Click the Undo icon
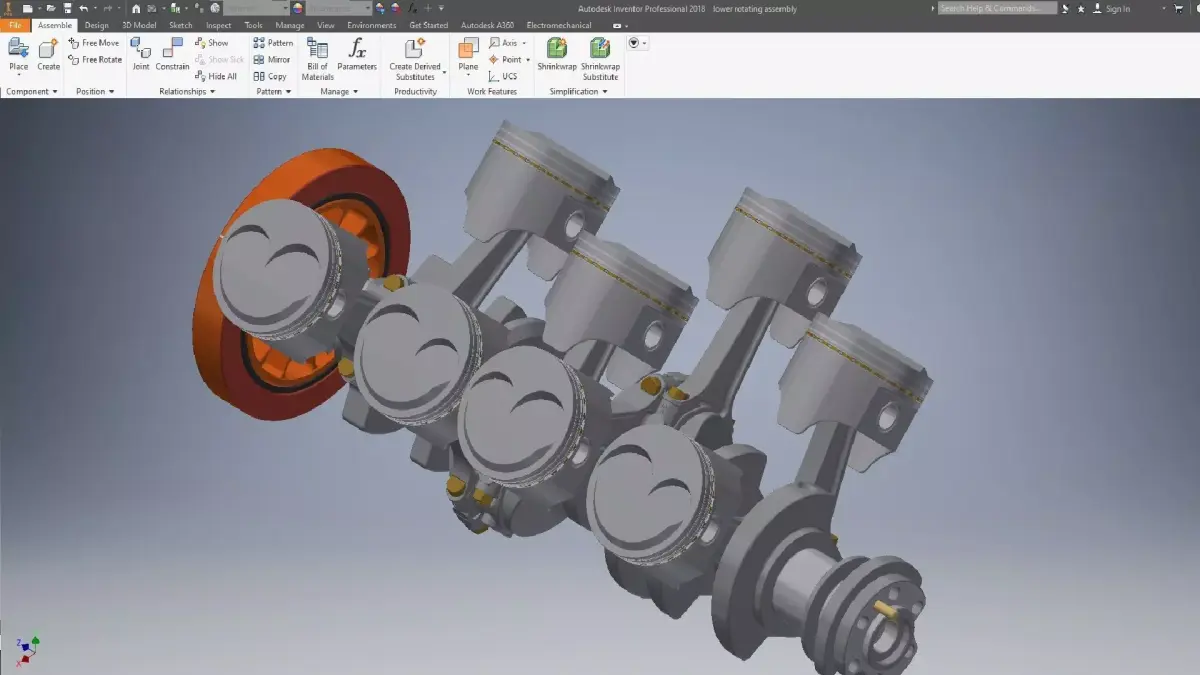The image size is (1200, 675). pyautogui.click(x=83, y=8)
